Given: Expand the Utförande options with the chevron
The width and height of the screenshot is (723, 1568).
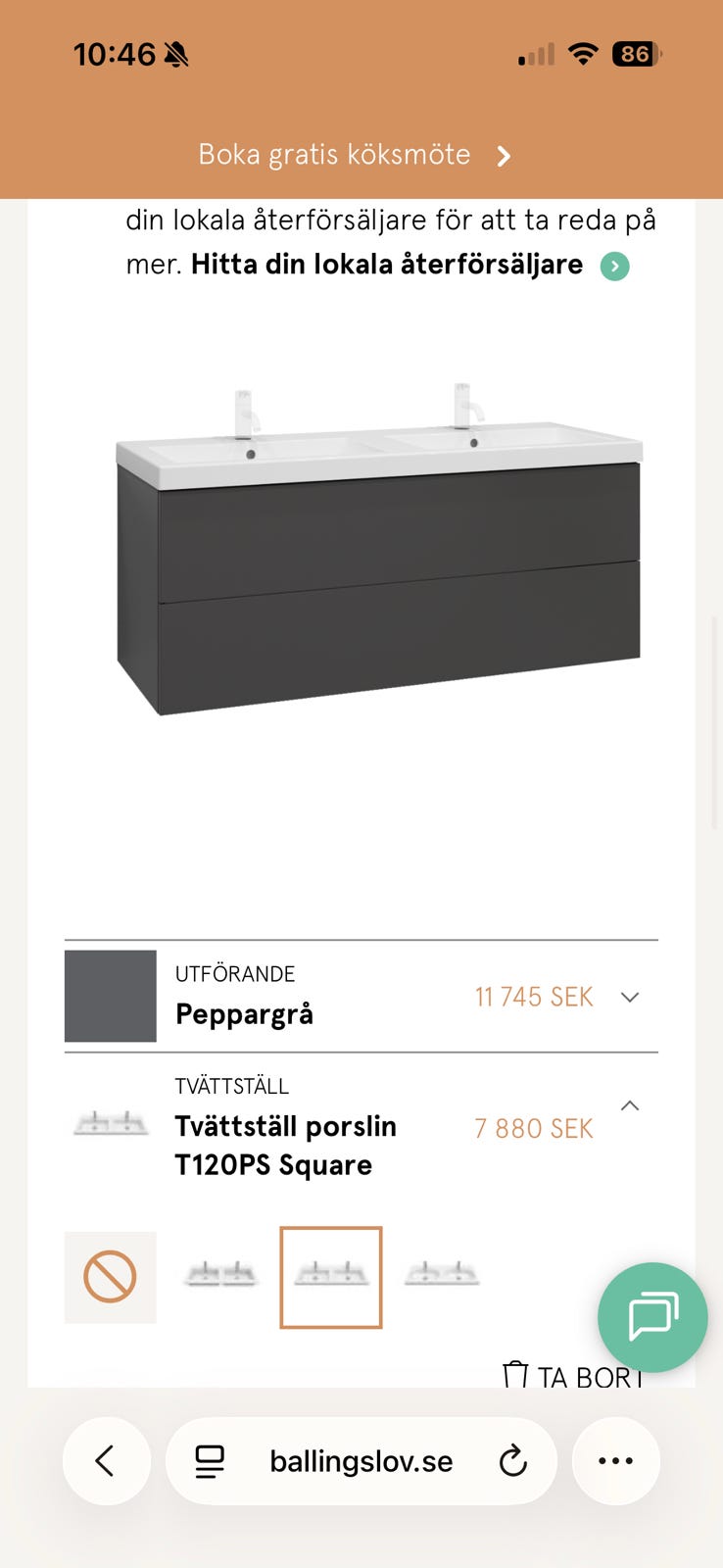Looking at the screenshot, I should click(x=630, y=997).
